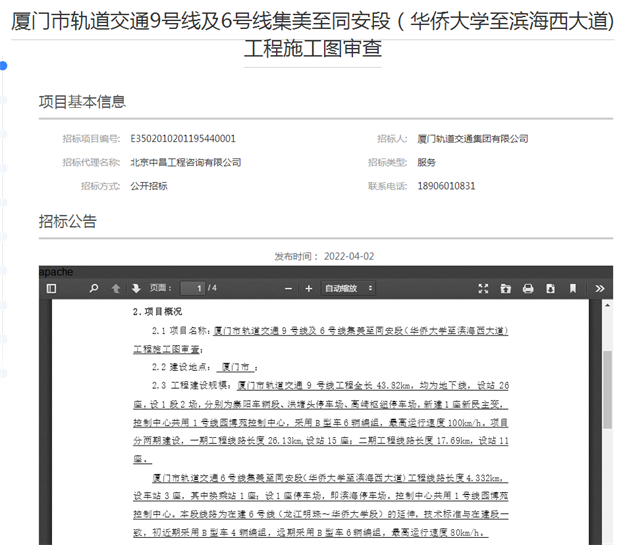Click the PDF vertical scrollbar thumb

pyautogui.click(x=607, y=390)
